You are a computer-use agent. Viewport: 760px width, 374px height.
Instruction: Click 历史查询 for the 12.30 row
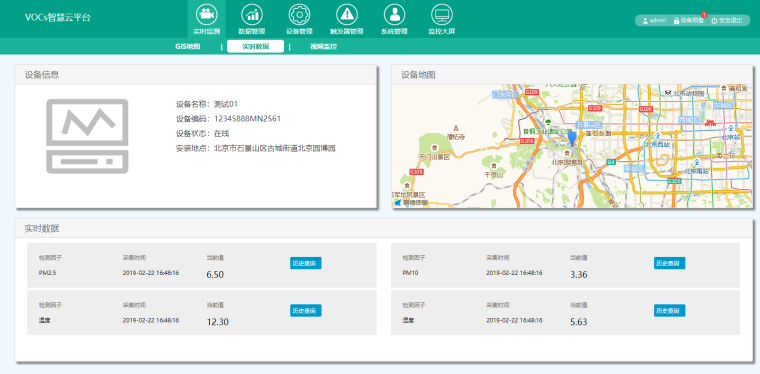point(306,311)
